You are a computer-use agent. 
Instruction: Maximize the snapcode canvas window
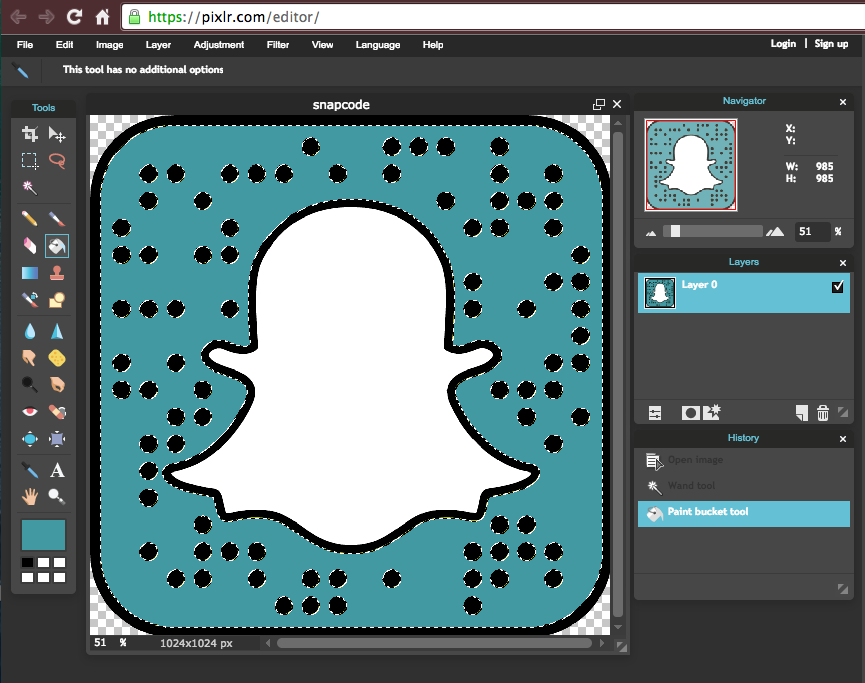click(x=599, y=104)
